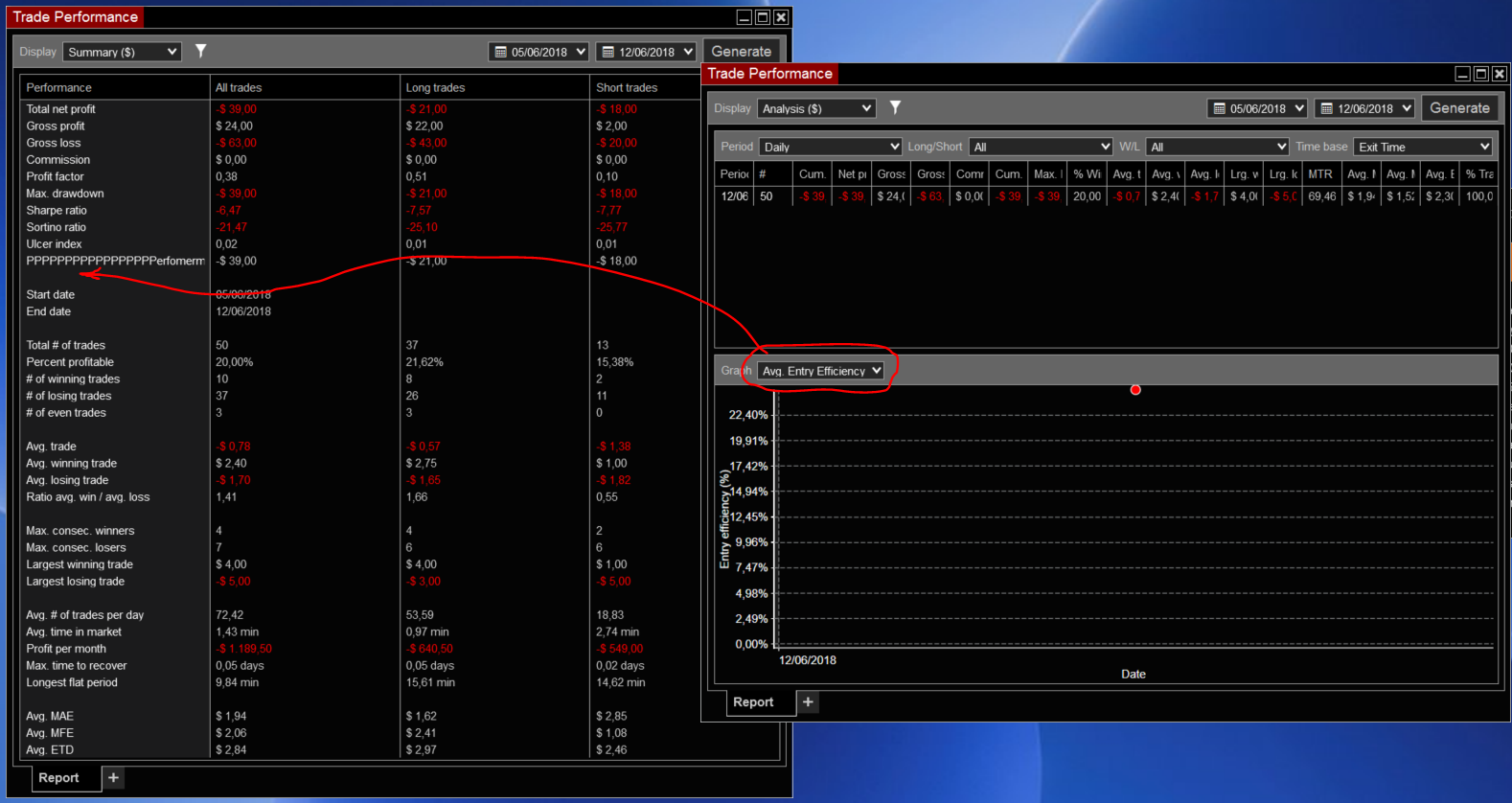Open start date 05/06/2018 picker in Summary window
This screenshot has width=1512, height=803.
click(x=538, y=52)
